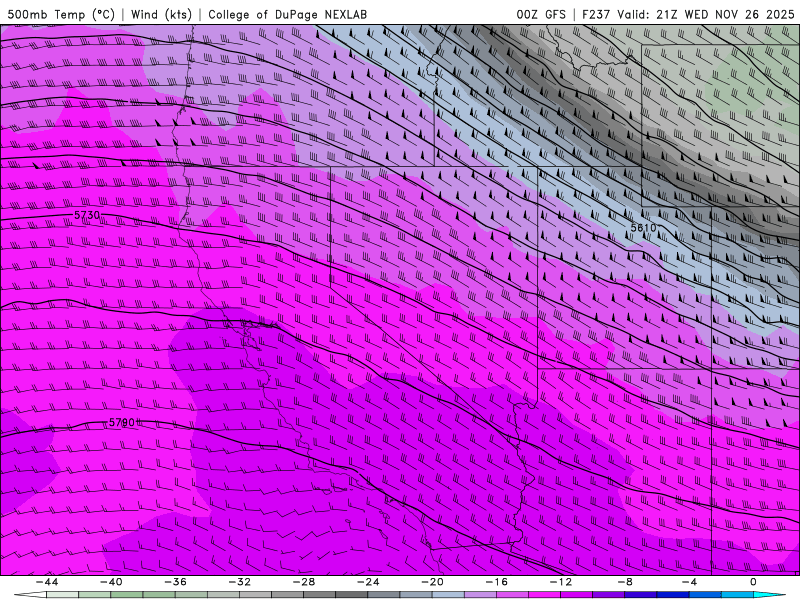Click the "College of DuPage NEXLAB" text
This screenshot has height=600, width=800.
coord(287,14)
